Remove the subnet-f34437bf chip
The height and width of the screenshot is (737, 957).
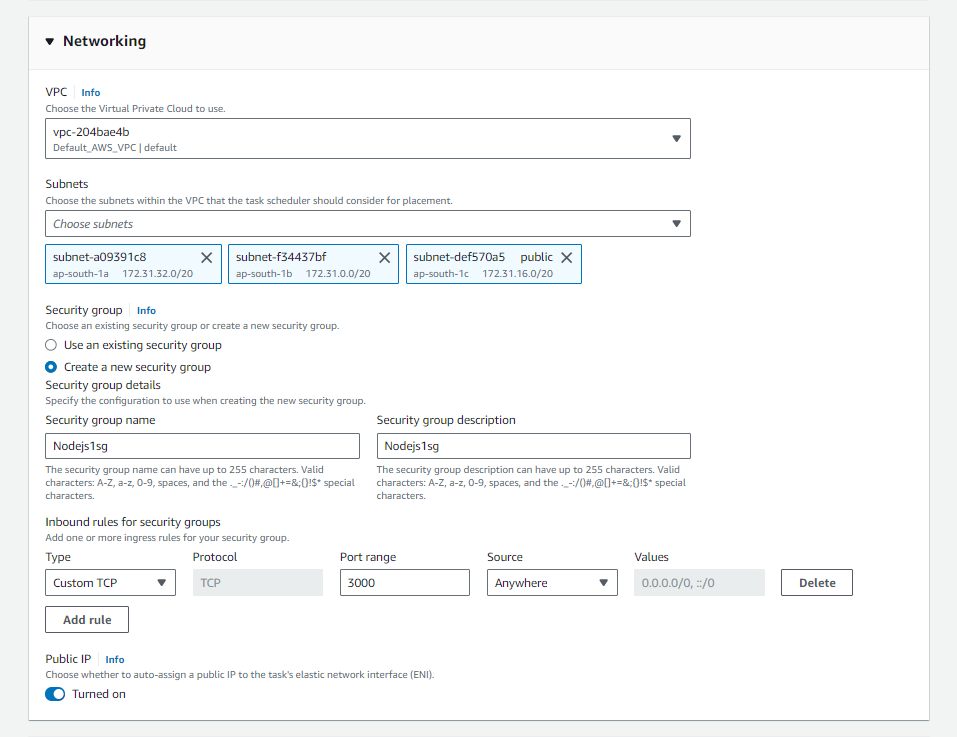click(384, 257)
